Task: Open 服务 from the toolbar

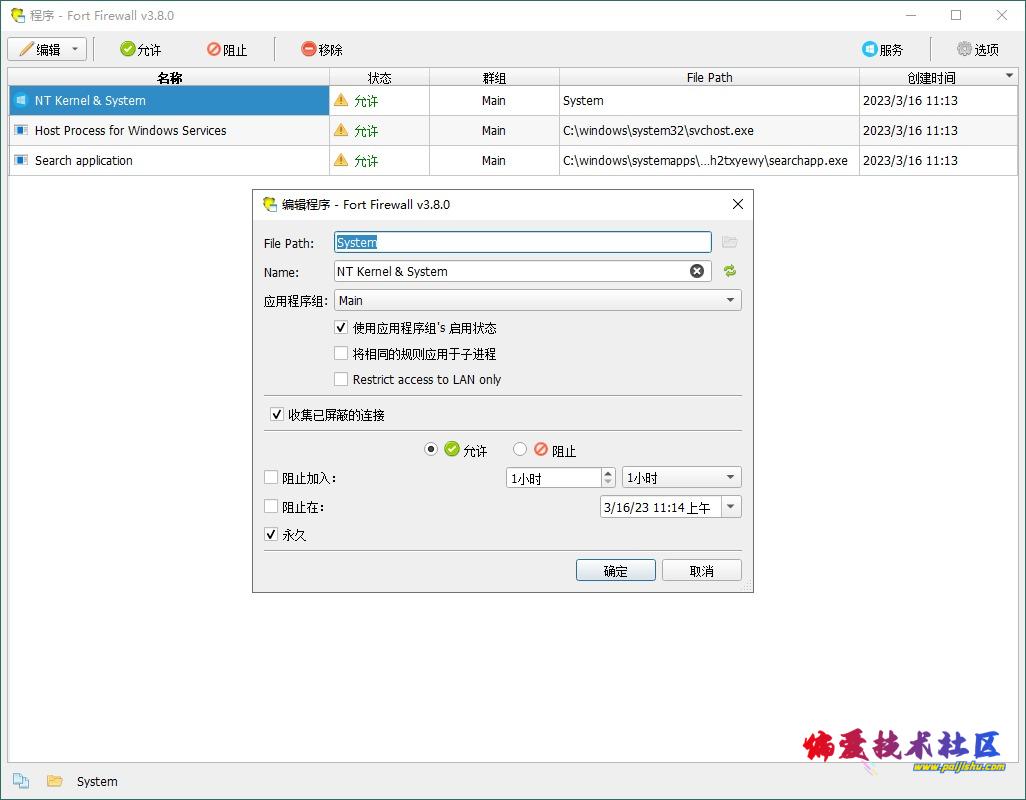Action: pos(882,50)
